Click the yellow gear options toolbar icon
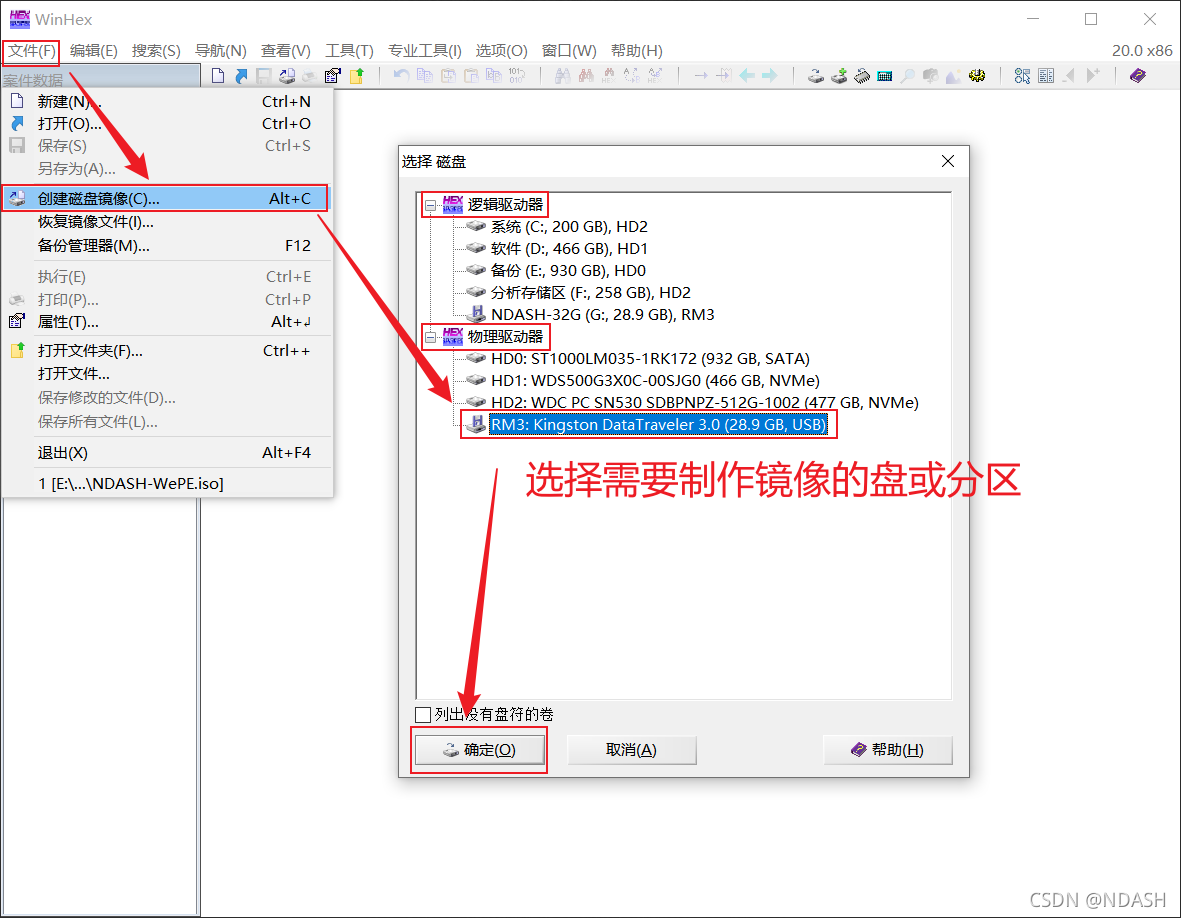The height and width of the screenshot is (918, 1181). click(977, 75)
